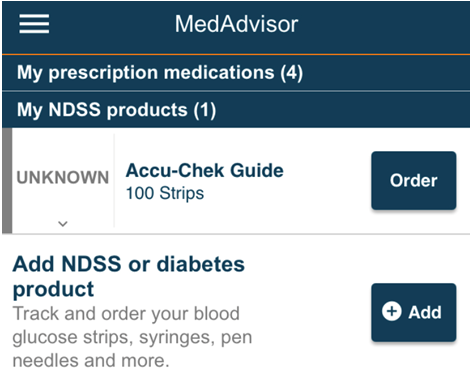Select the Accu-Chek Guide product name
This screenshot has width=470, height=384.
tap(205, 170)
